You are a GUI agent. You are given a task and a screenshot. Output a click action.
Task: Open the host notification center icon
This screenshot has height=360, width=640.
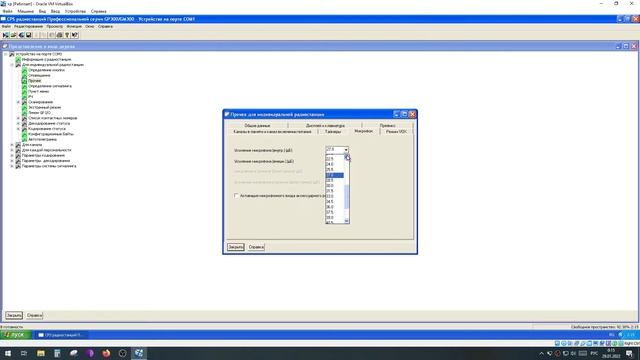coord(629,353)
